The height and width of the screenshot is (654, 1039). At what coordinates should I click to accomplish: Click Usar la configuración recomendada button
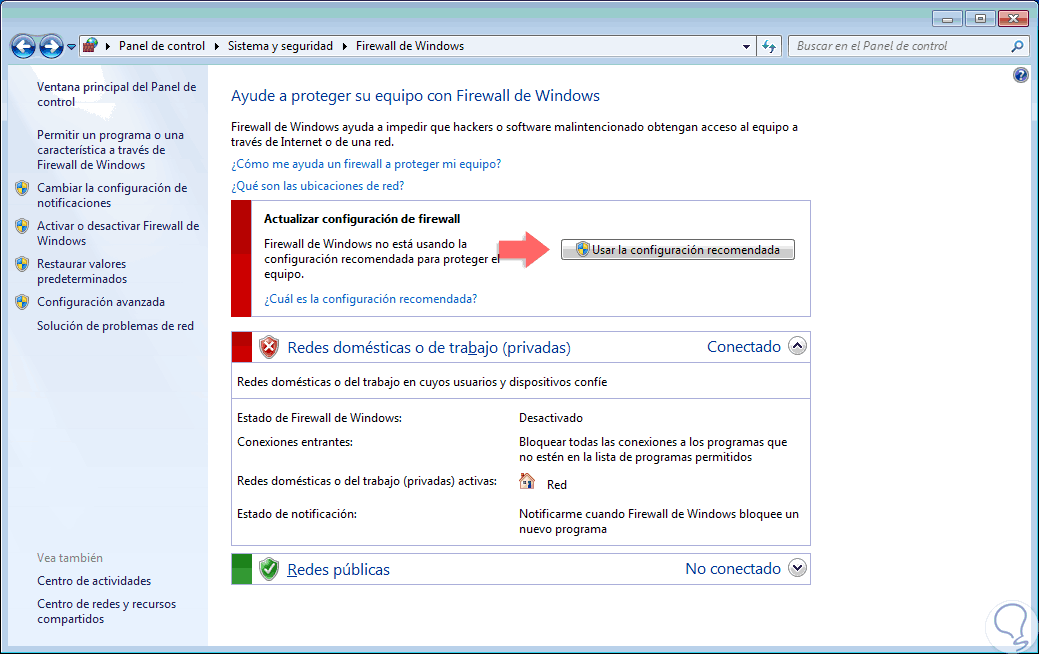[x=677, y=250]
